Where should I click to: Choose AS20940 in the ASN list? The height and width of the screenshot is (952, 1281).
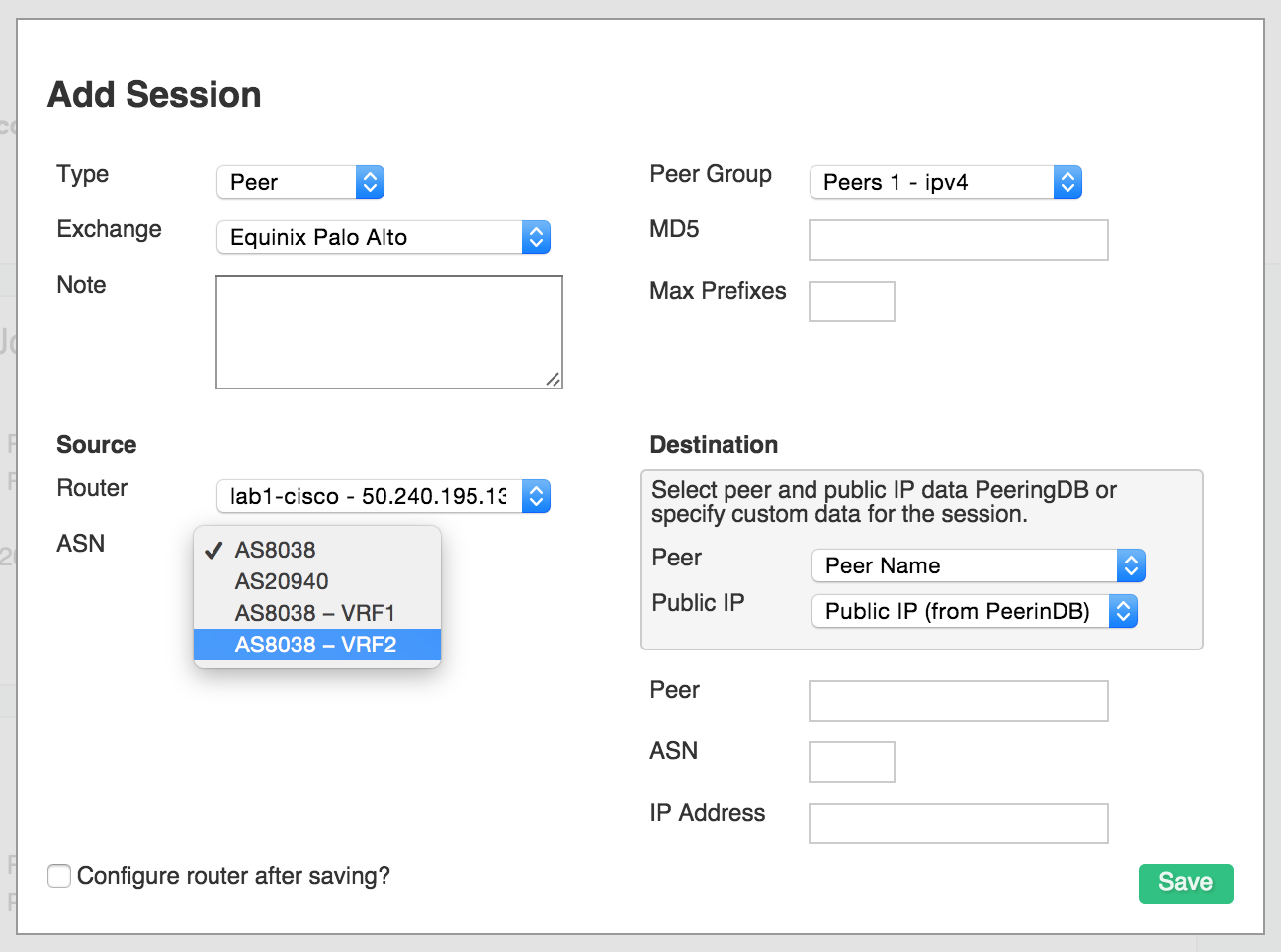(x=282, y=581)
